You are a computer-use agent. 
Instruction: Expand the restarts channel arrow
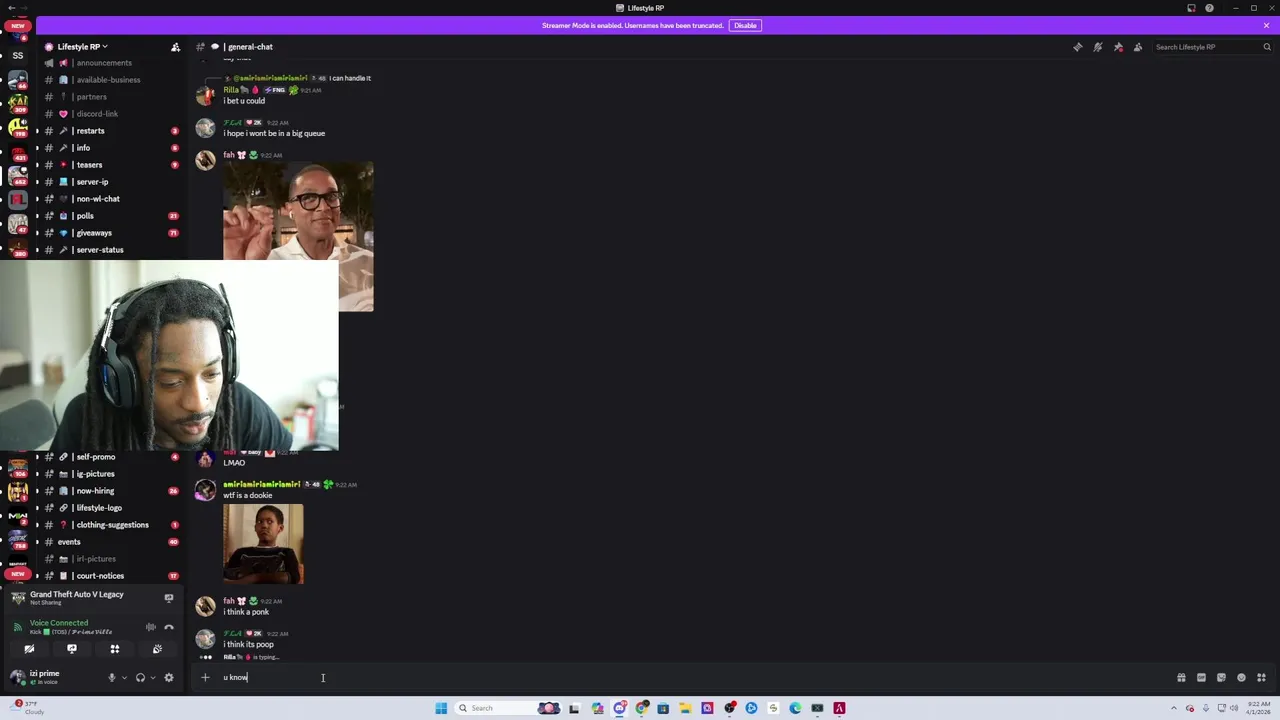(37, 131)
